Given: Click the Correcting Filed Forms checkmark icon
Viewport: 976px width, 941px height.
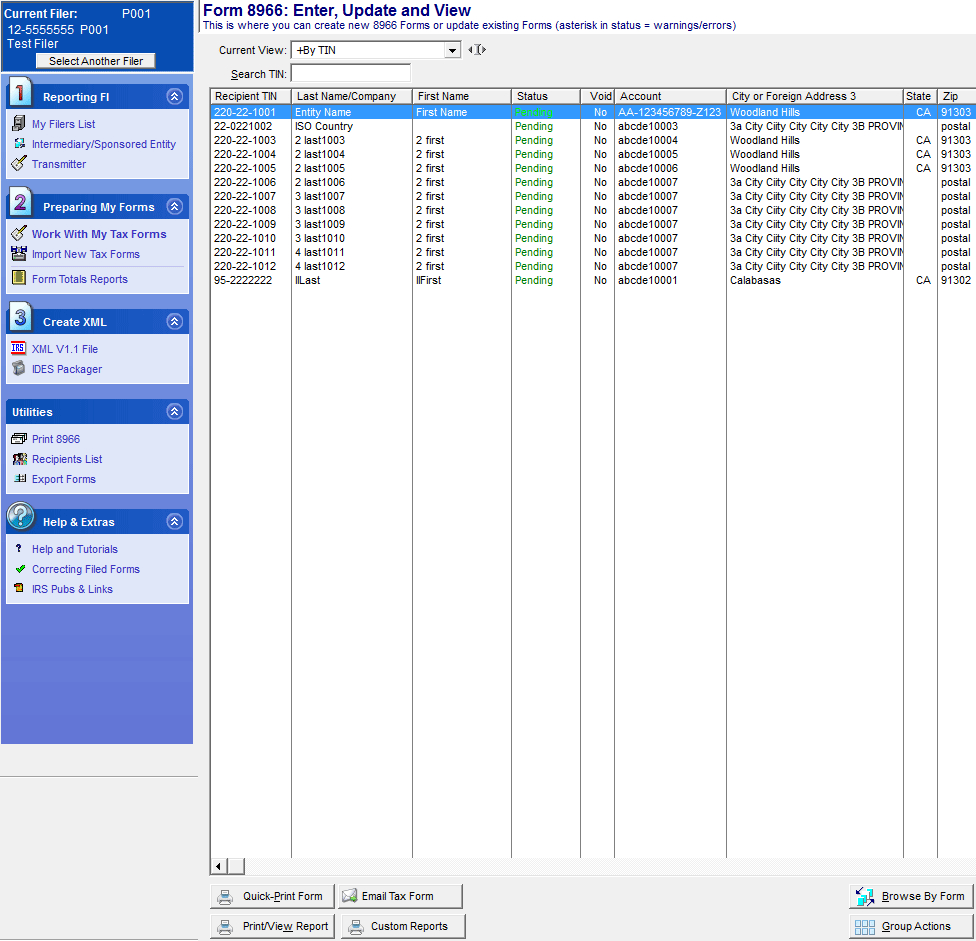Looking at the screenshot, I should tap(20, 569).
